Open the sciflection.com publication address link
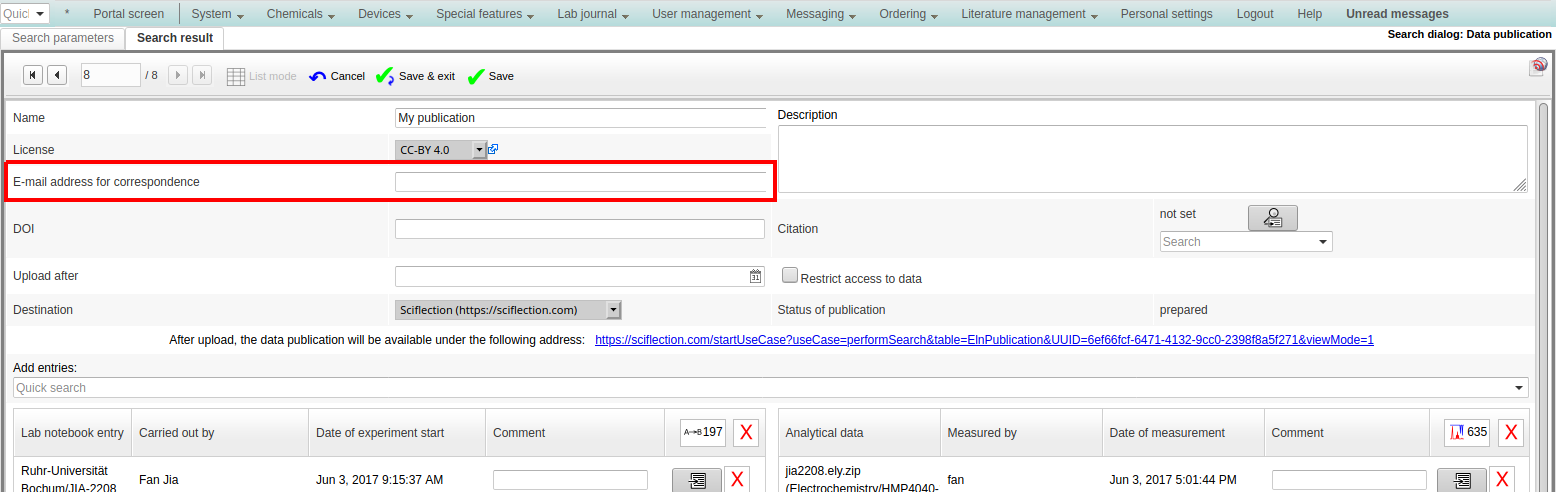This screenshot has width=1556, height=492. tap(983, 340)
